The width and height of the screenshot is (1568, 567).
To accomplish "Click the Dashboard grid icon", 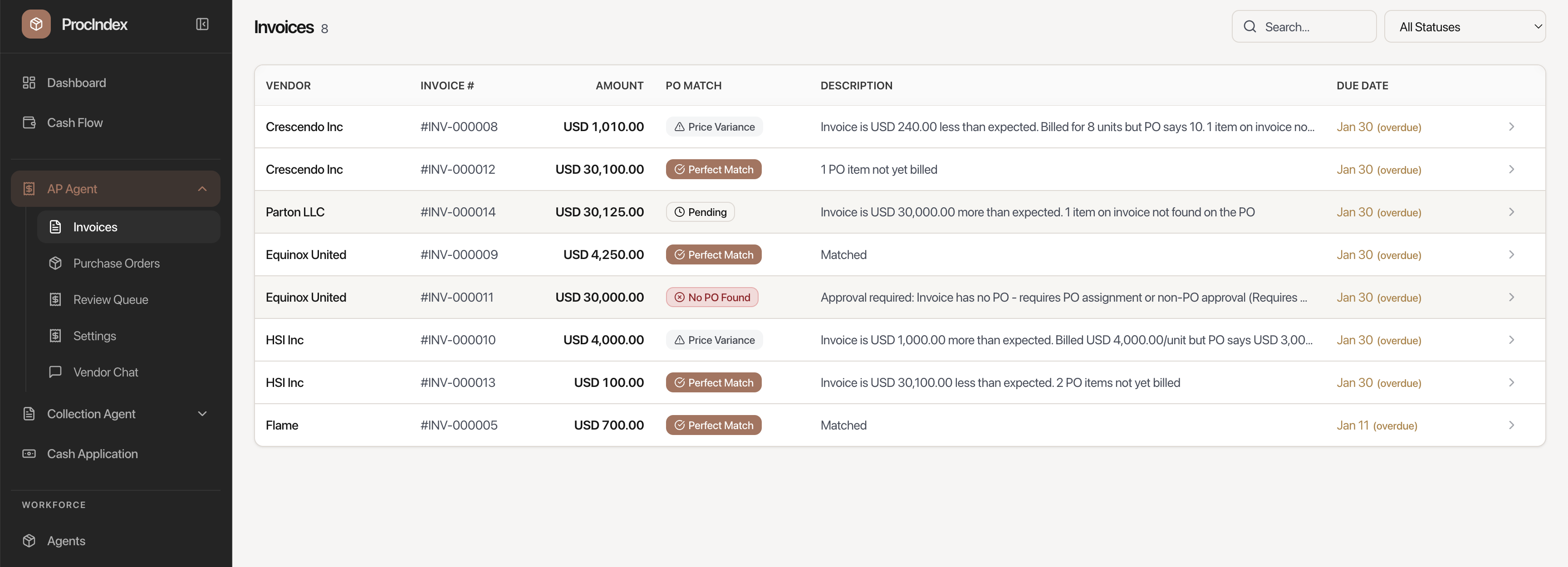I will (x=29, y=83).
